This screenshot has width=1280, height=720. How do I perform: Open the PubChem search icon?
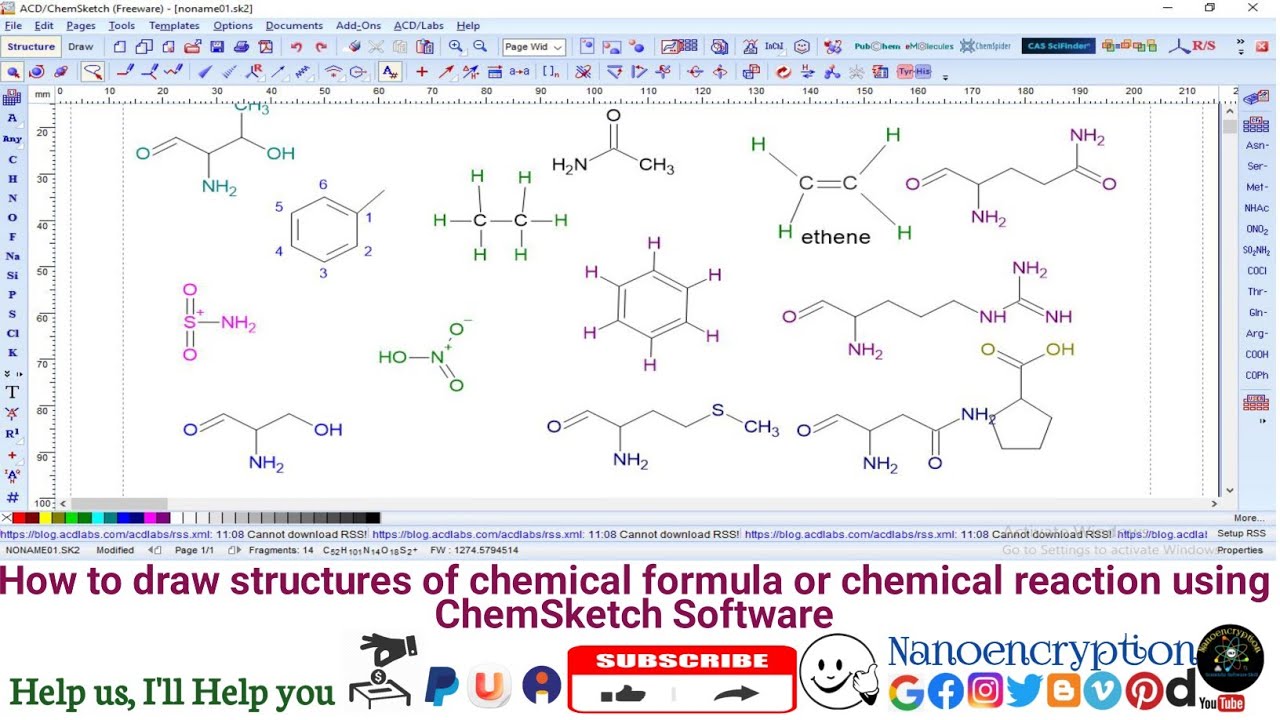(877, 47)
